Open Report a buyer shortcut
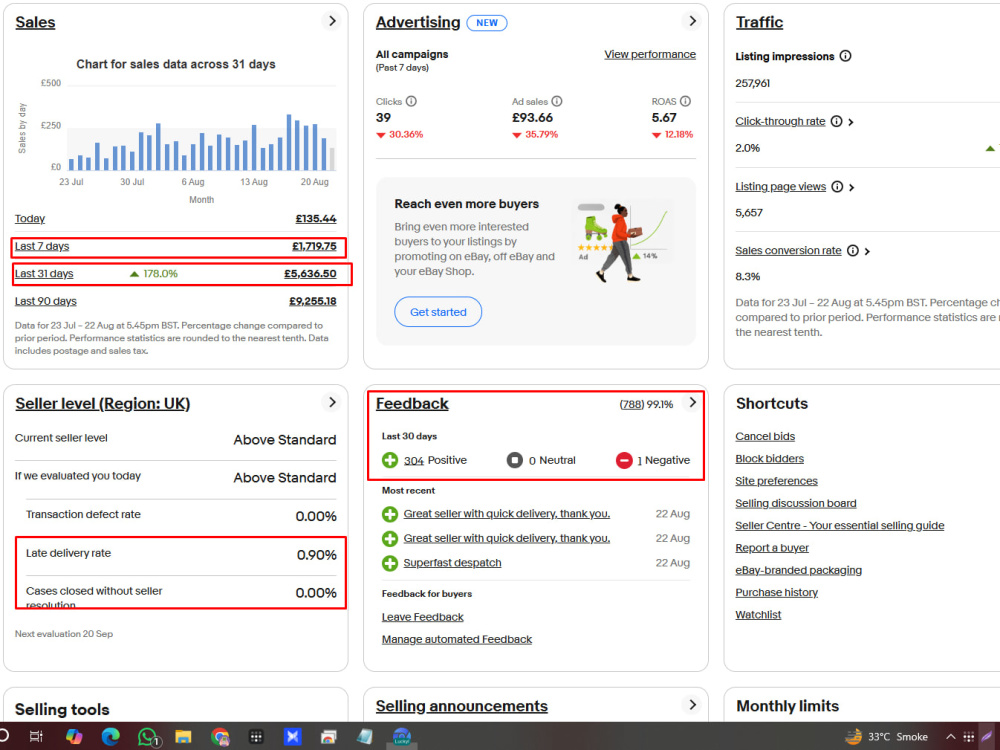Screen dimensions: 1000x750 coord(772,548)
